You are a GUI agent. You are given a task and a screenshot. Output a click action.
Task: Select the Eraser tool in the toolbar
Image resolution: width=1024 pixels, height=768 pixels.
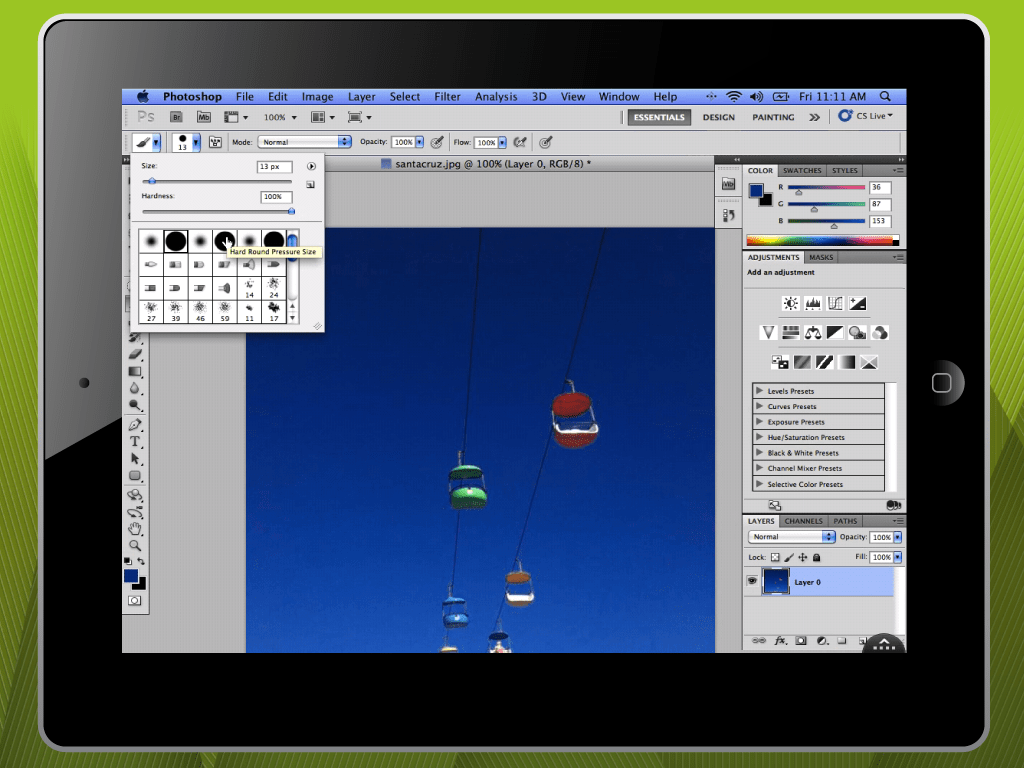[x=136, y=351]
